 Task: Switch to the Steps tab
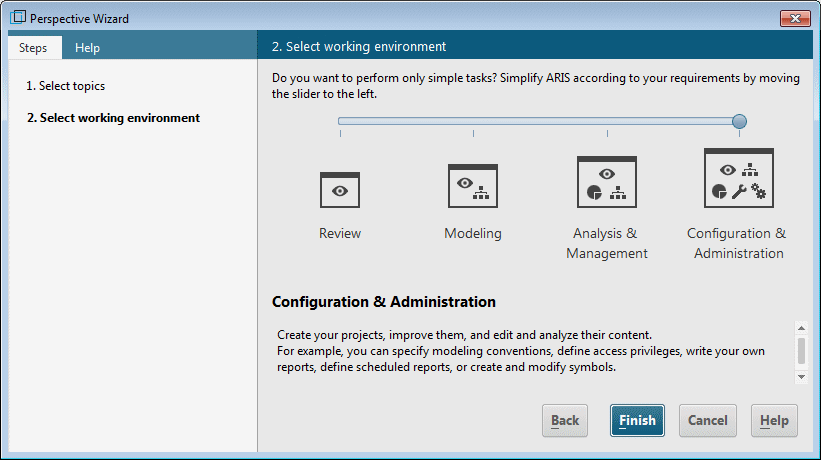click(x=33, y=48)
